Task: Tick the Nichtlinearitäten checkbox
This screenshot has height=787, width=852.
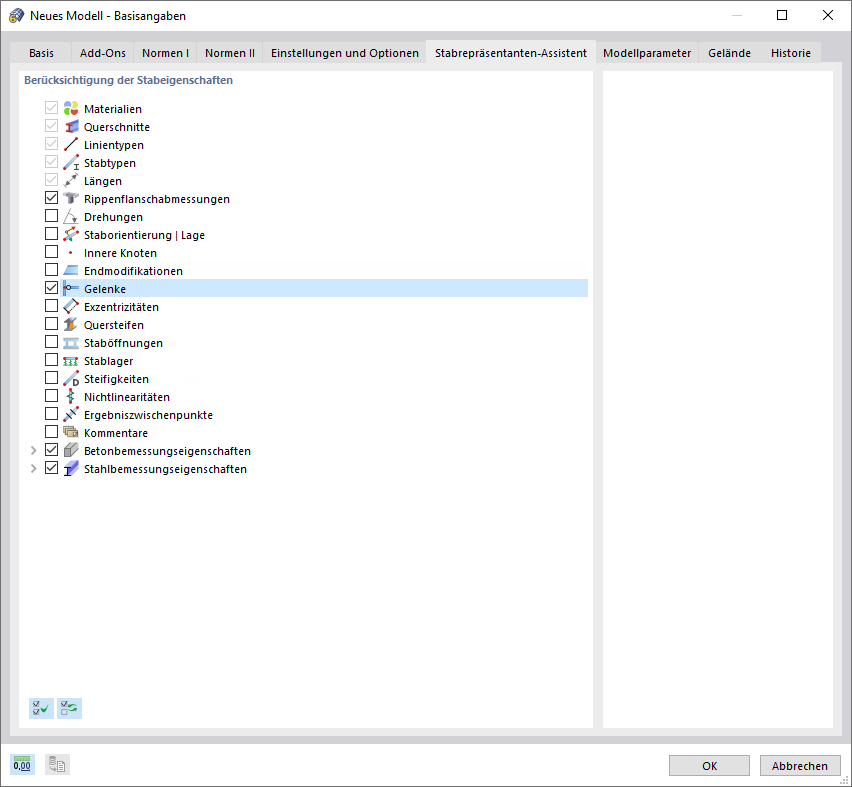Action: tap(51, 395)
